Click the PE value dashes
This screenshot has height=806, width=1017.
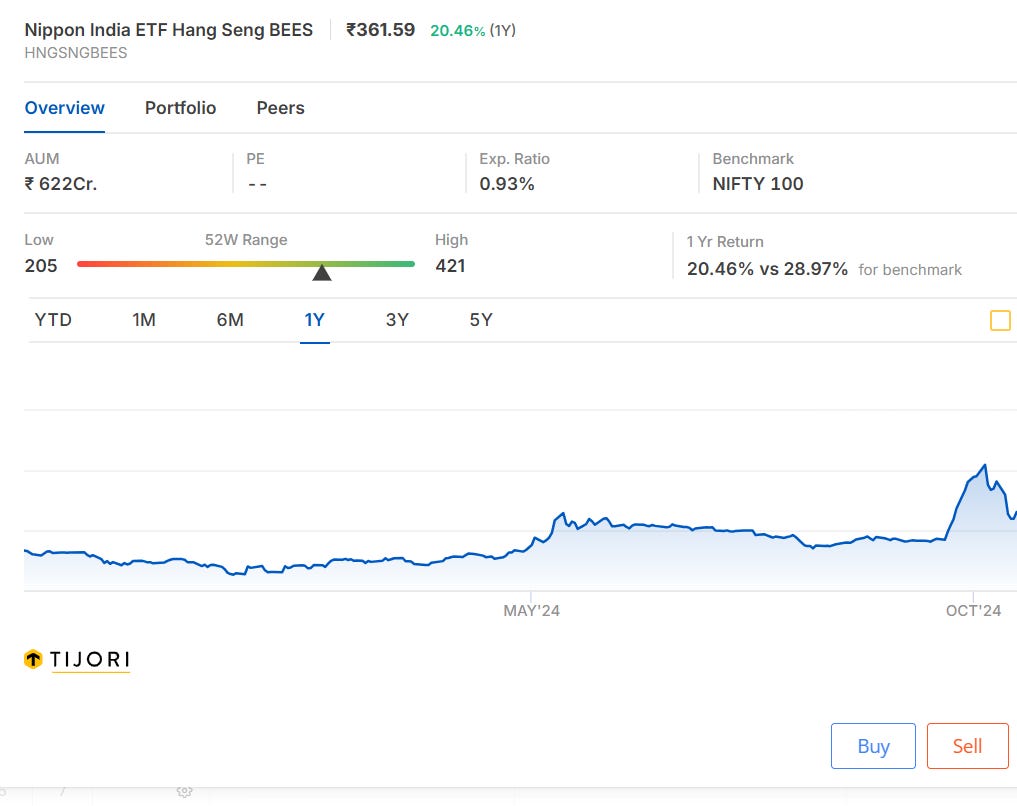257,185
